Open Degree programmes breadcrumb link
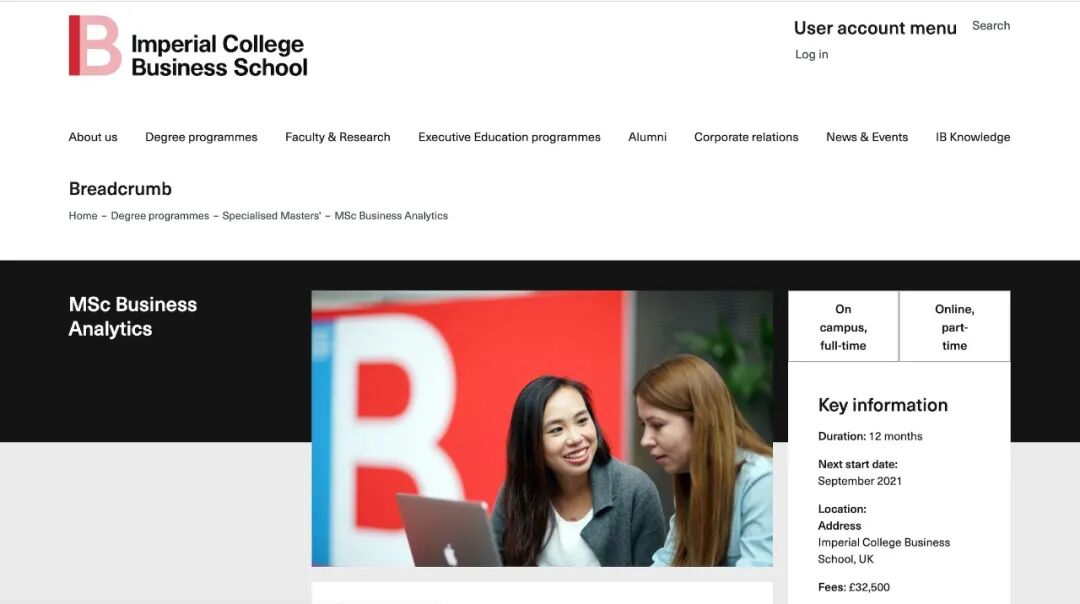The width and height of the screenshot is (1080, 604). pyautogui.click(x=160, y=216)
